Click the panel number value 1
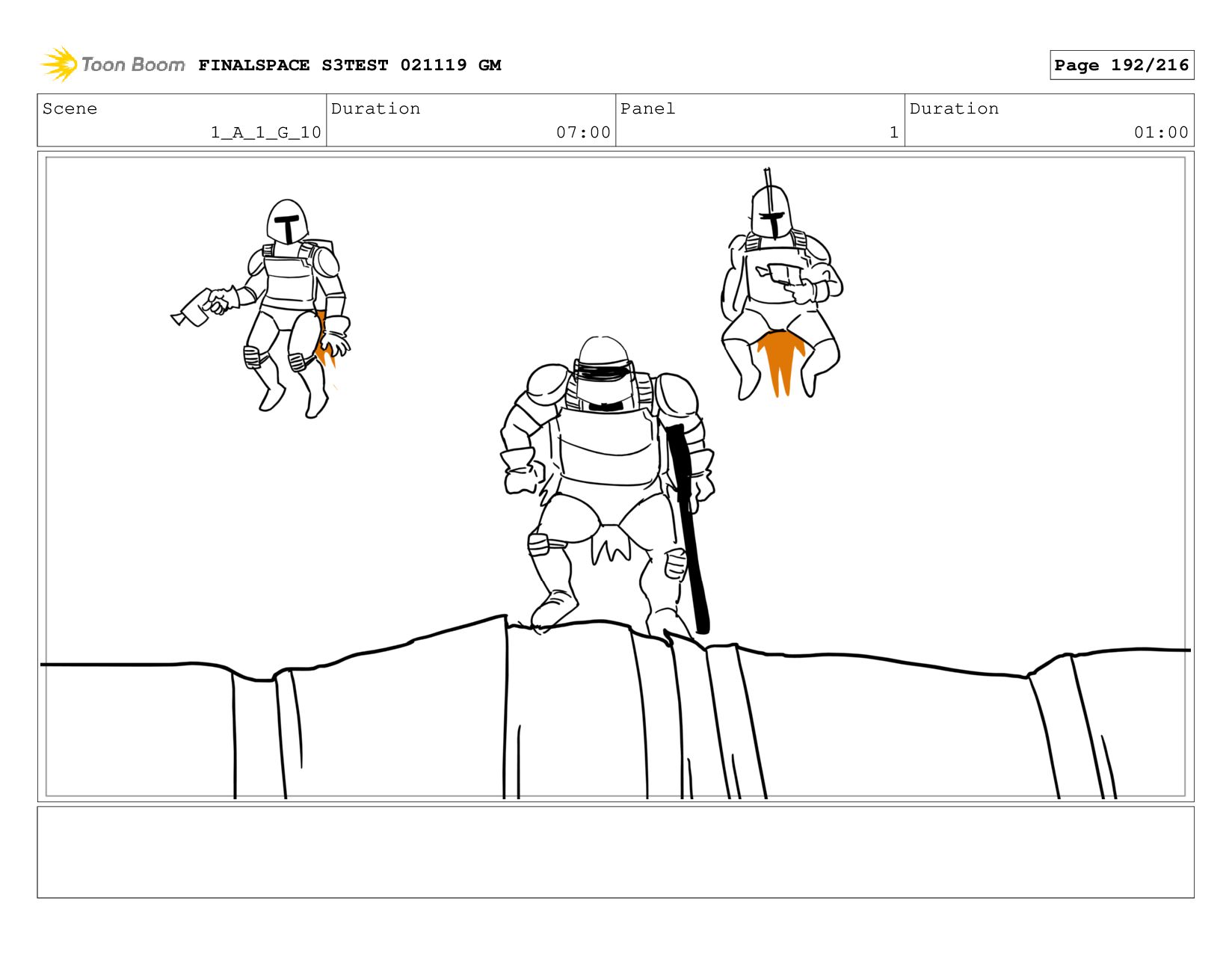 (893, 132)
